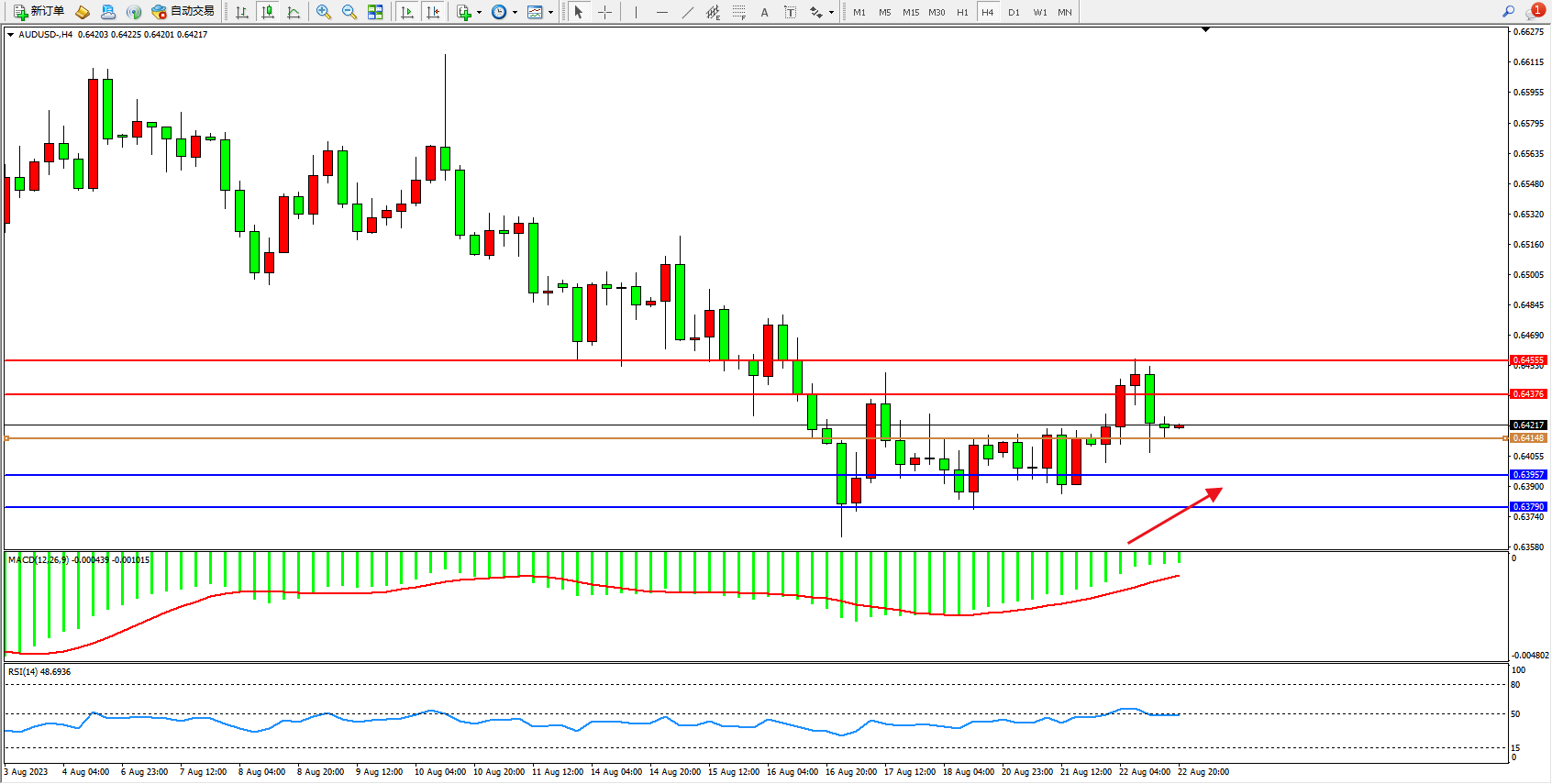
Task: Select the text label 'A' tool
Action: (764, 12)
